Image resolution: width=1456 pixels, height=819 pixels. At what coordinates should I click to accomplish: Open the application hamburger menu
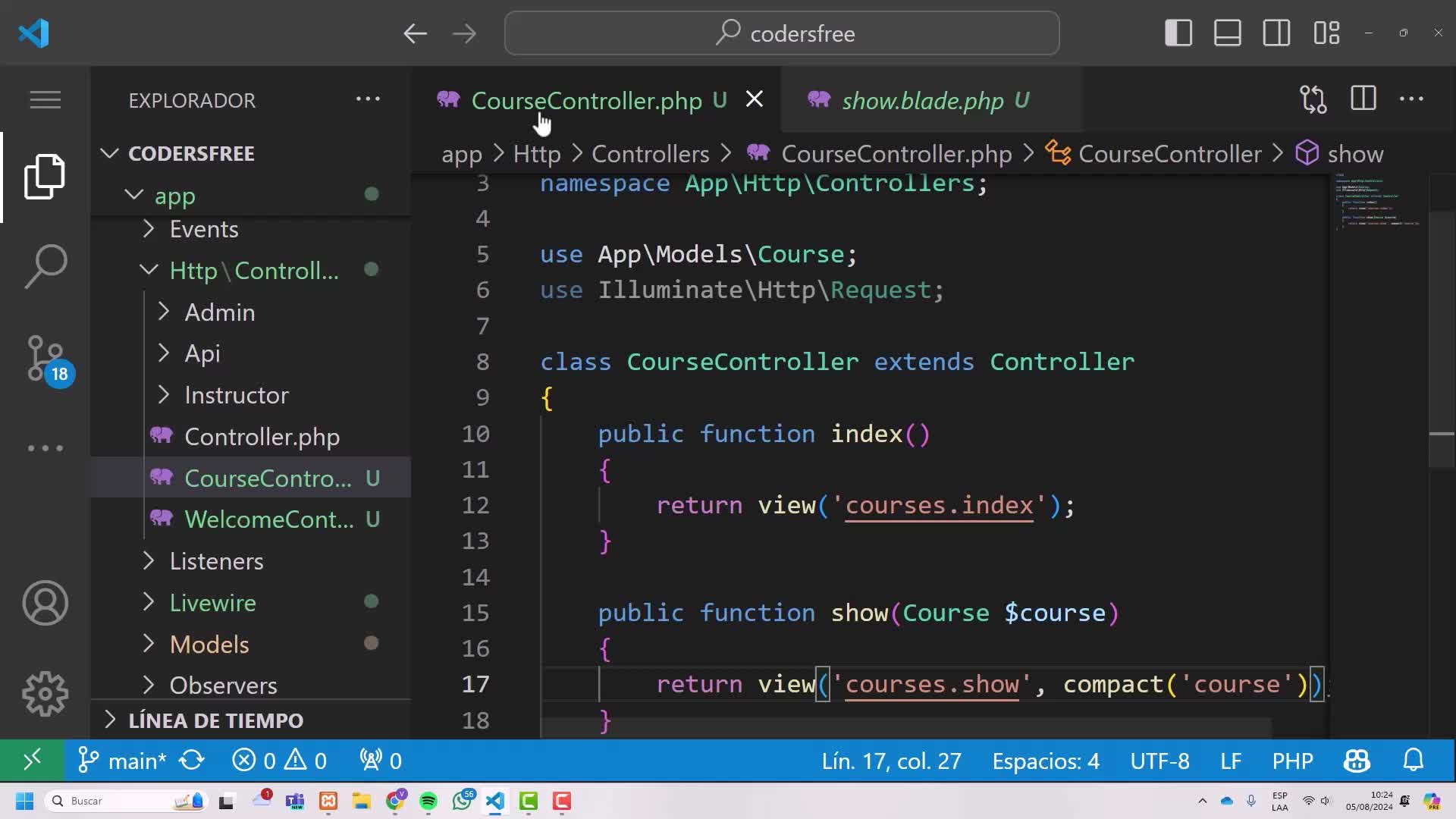45,99
